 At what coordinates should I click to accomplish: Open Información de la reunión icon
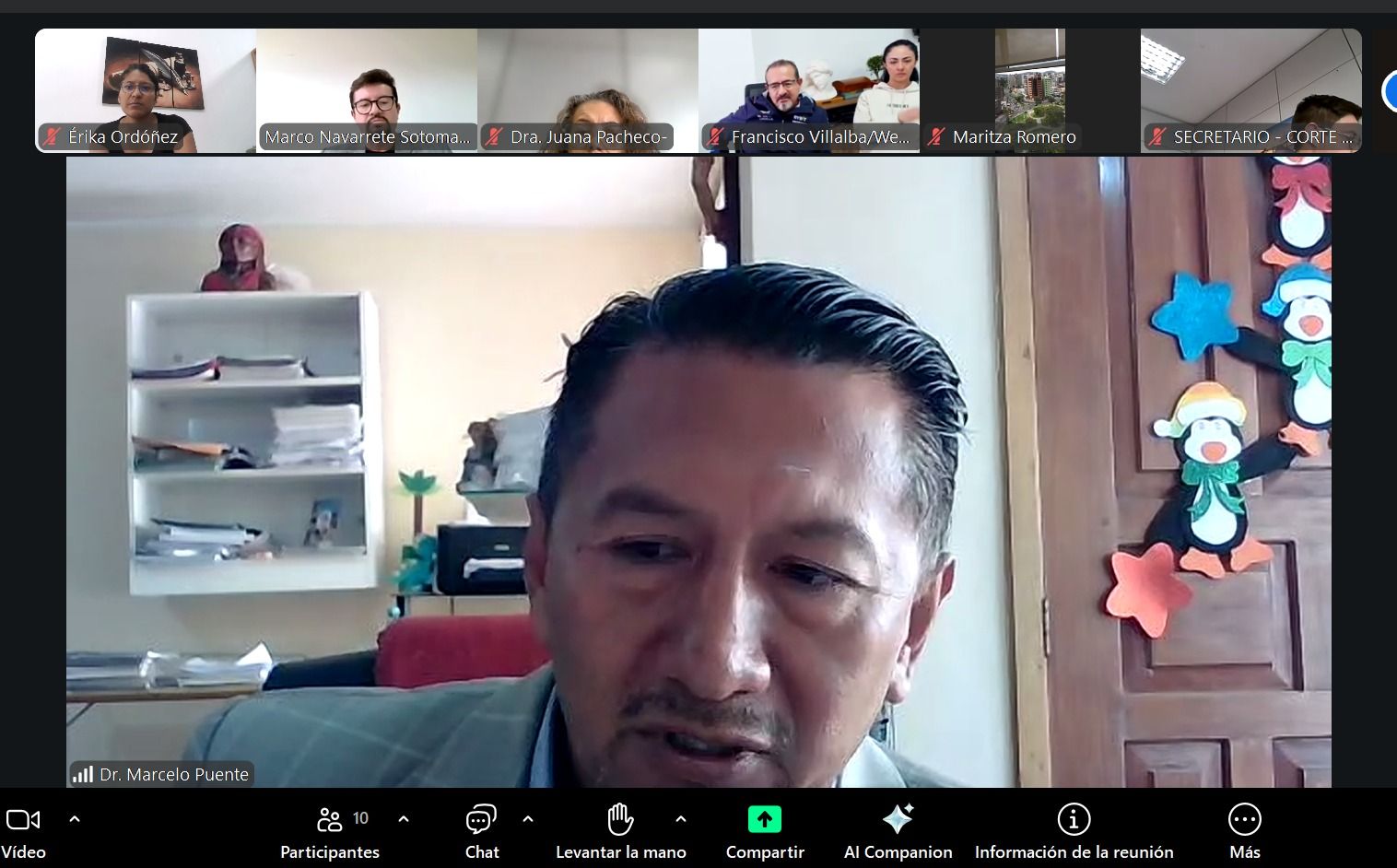pos(1074,819)
